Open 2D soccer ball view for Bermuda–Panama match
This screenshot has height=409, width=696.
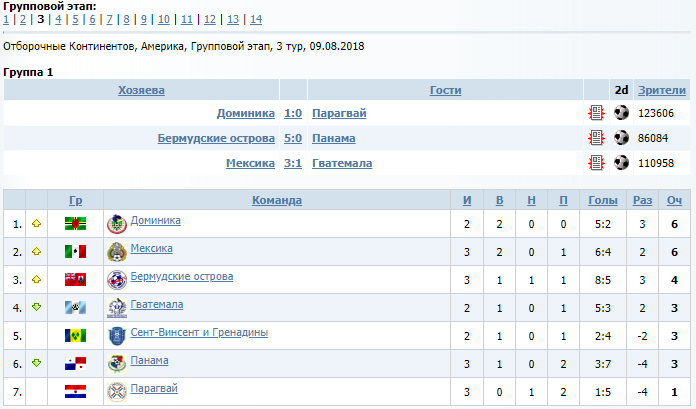[621, 138]
